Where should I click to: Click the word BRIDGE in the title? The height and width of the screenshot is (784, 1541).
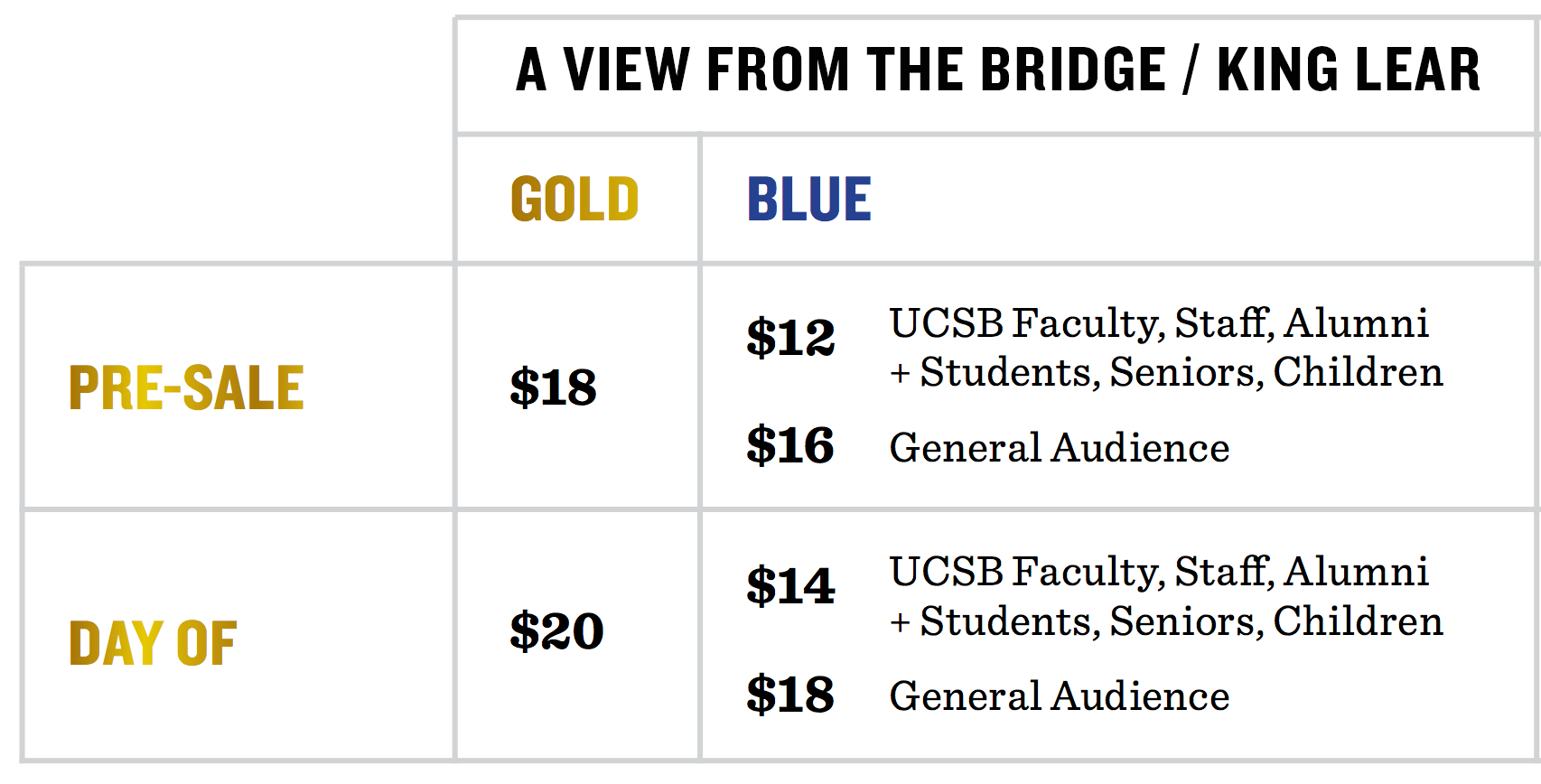click(1074, 70)
